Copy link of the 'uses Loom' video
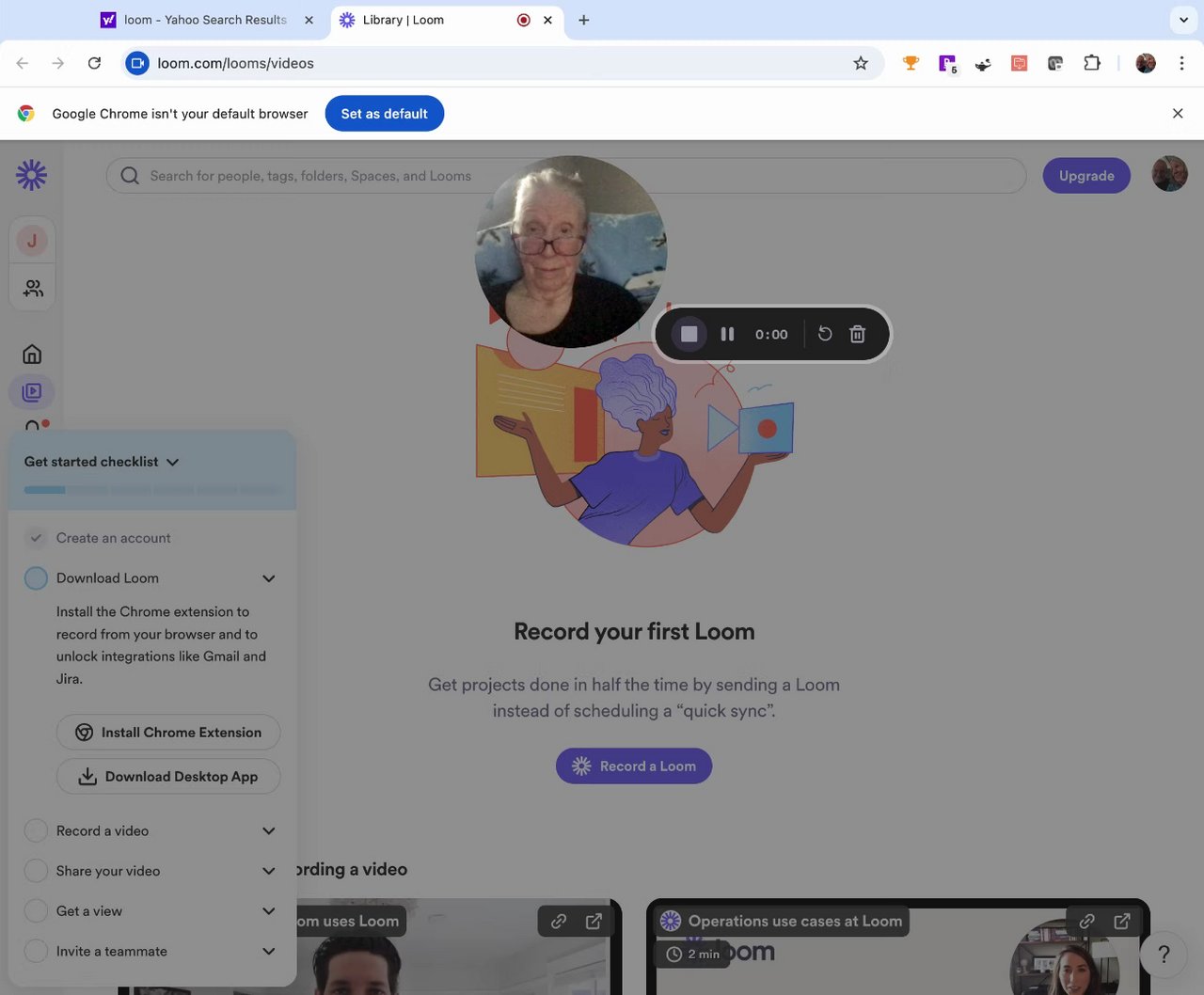This screenshot has height=995, width=1204. point(559,922)
